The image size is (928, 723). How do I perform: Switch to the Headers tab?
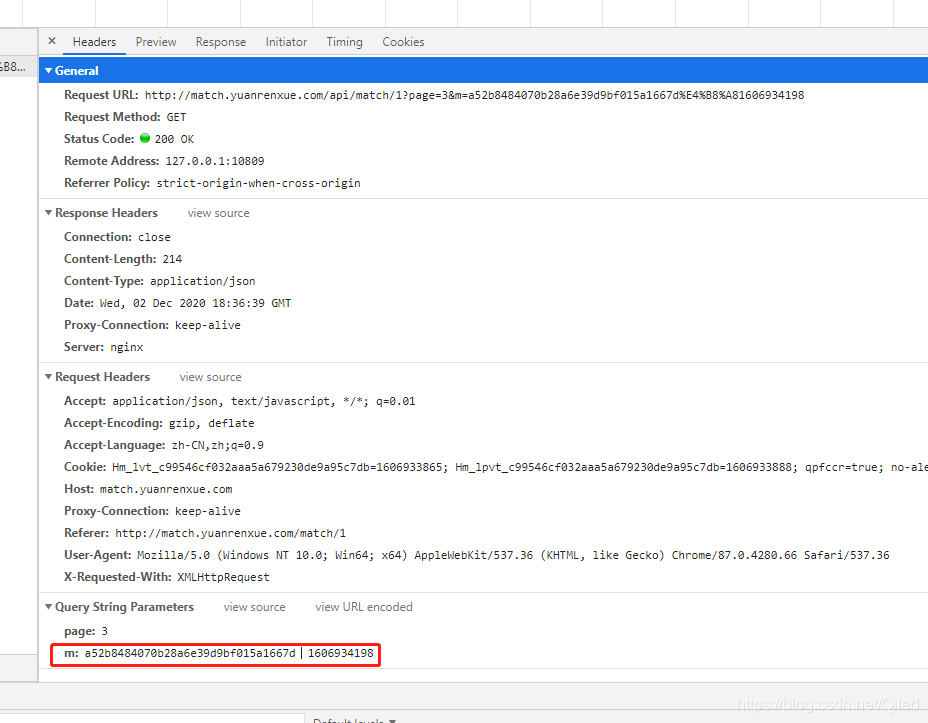[x=94, y=42]
